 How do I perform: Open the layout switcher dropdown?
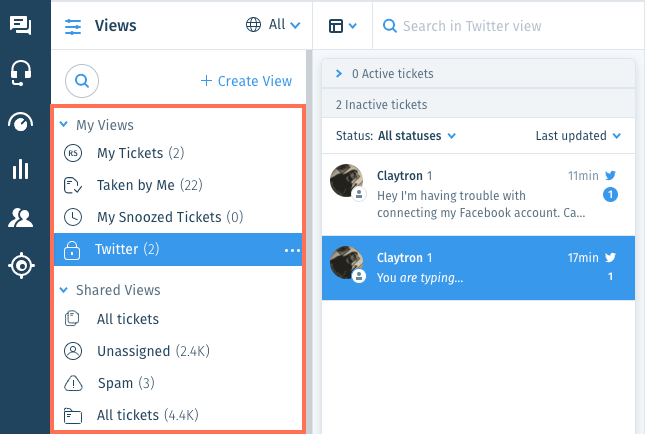342,26
